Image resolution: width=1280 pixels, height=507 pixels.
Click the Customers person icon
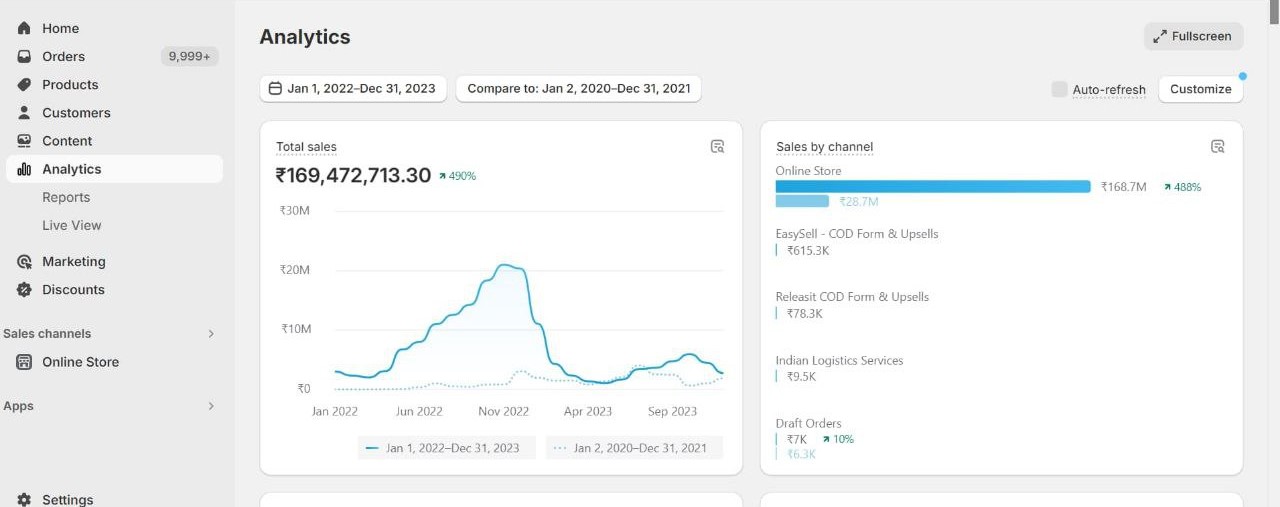pos(24,113)
